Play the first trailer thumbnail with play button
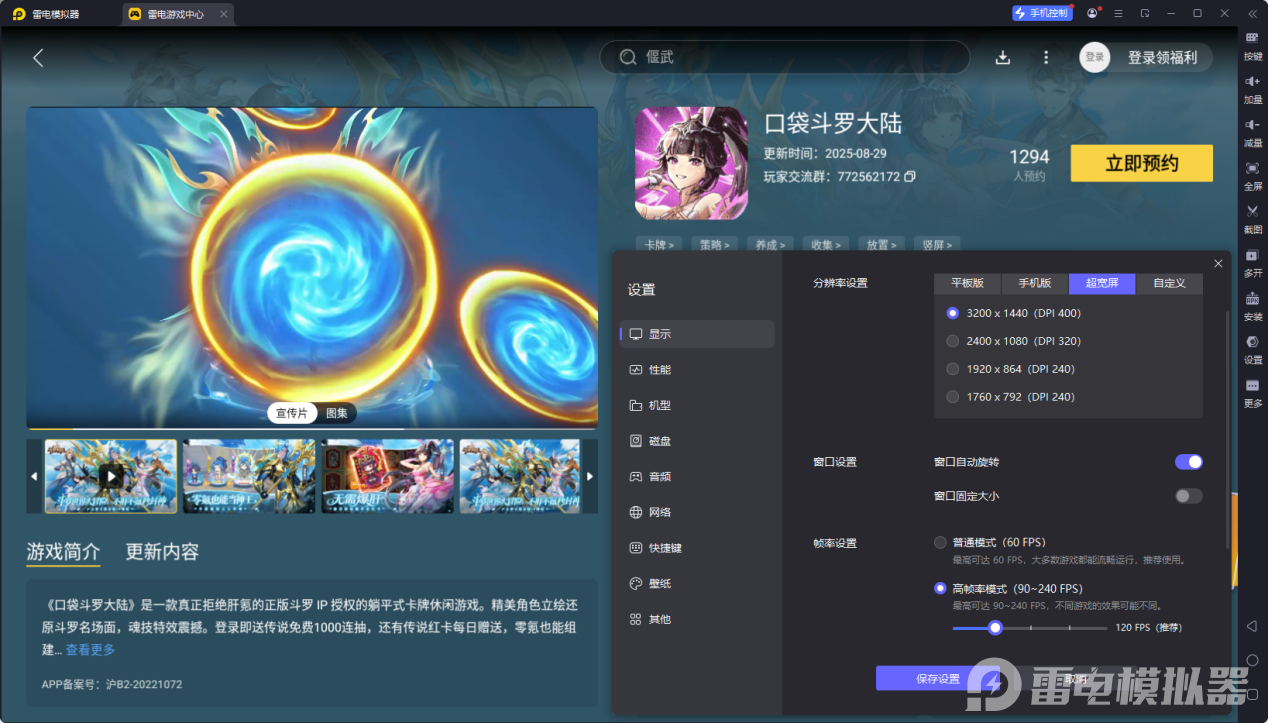 111,476
